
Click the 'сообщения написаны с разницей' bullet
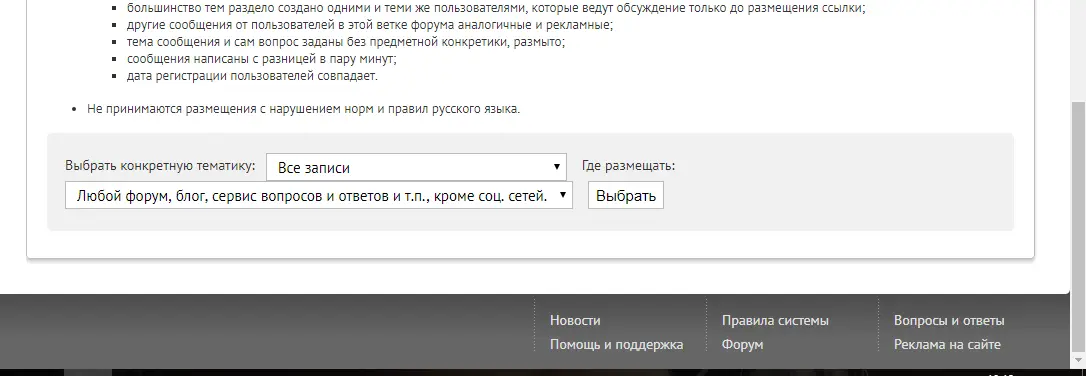tap(262, 59)
